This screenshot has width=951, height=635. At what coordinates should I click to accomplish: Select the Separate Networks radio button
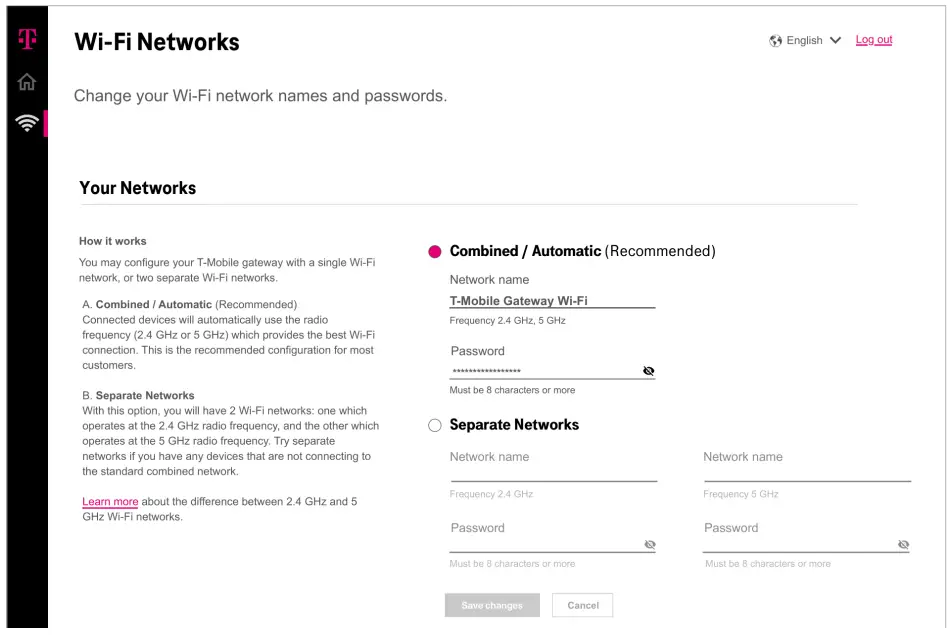click(x=435, y=424)
